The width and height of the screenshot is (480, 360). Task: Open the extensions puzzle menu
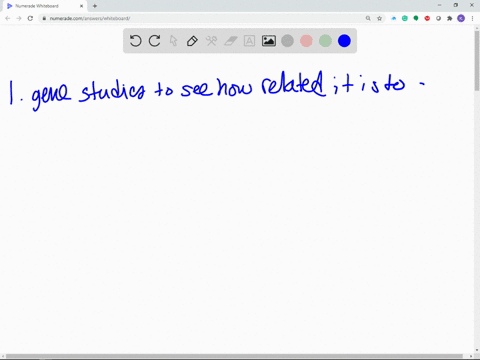450,18
